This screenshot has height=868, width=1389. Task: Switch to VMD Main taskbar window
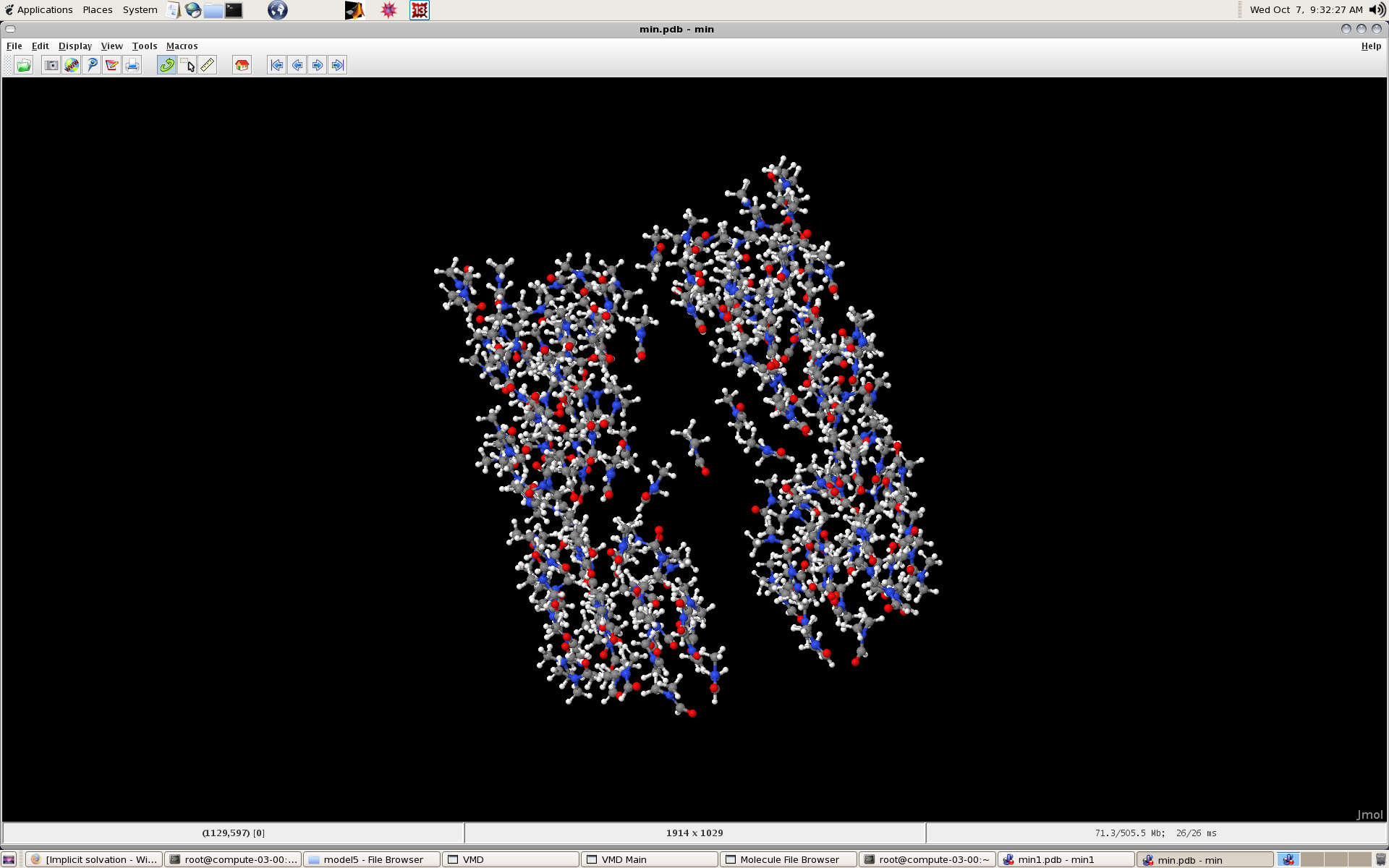coord(649,859)
